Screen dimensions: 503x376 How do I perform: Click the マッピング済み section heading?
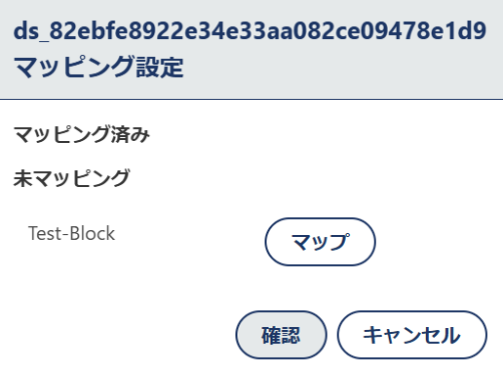point(82,134)
